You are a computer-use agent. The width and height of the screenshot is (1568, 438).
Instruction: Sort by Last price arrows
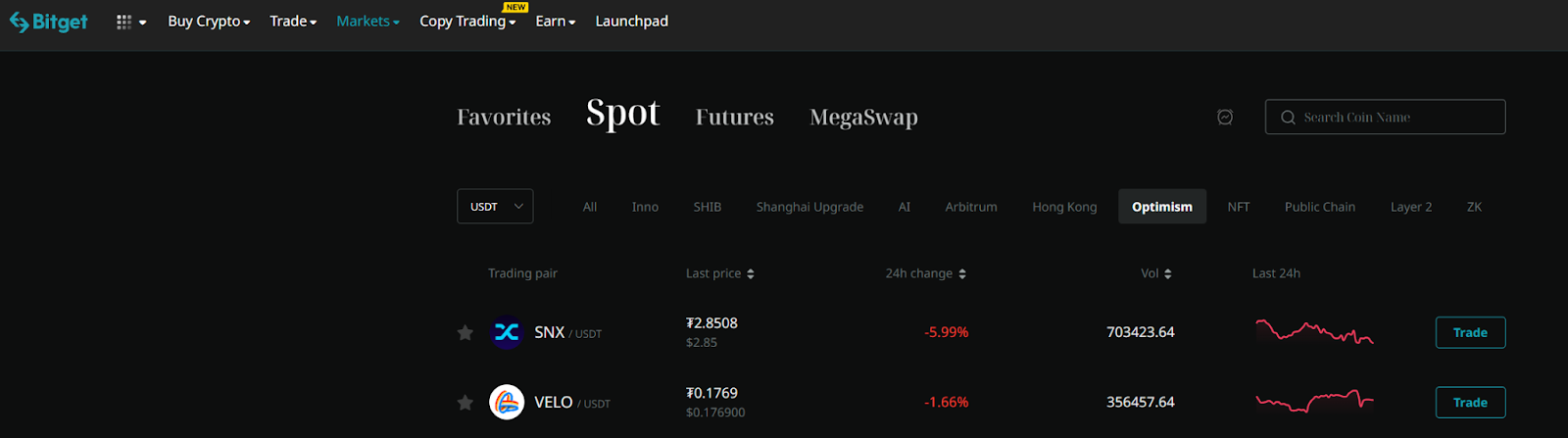(751, 274)
